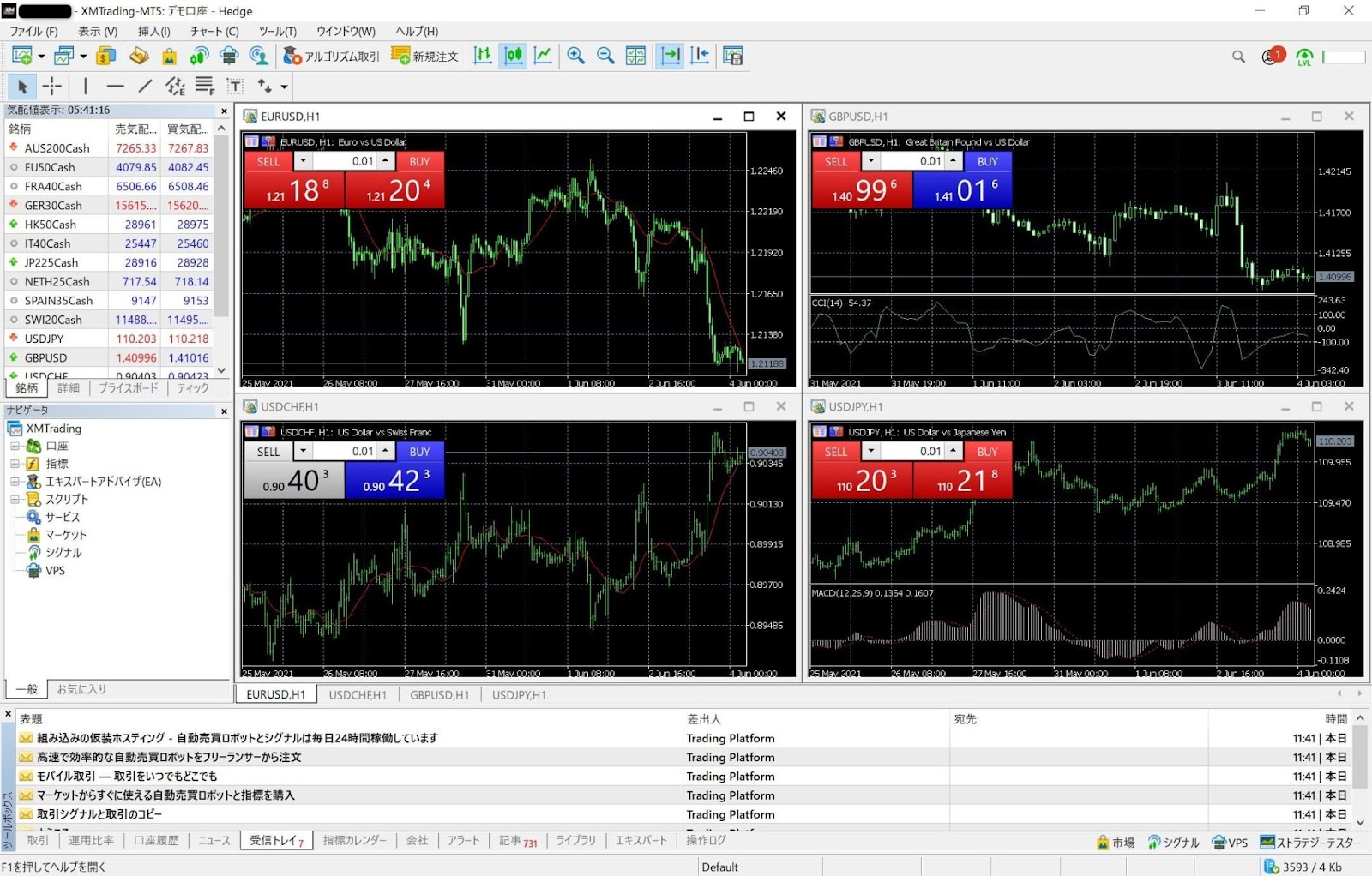Toggle chart auto scroll to end
1372x876 pixels.
pyautogui.click(x=670, y=56)
